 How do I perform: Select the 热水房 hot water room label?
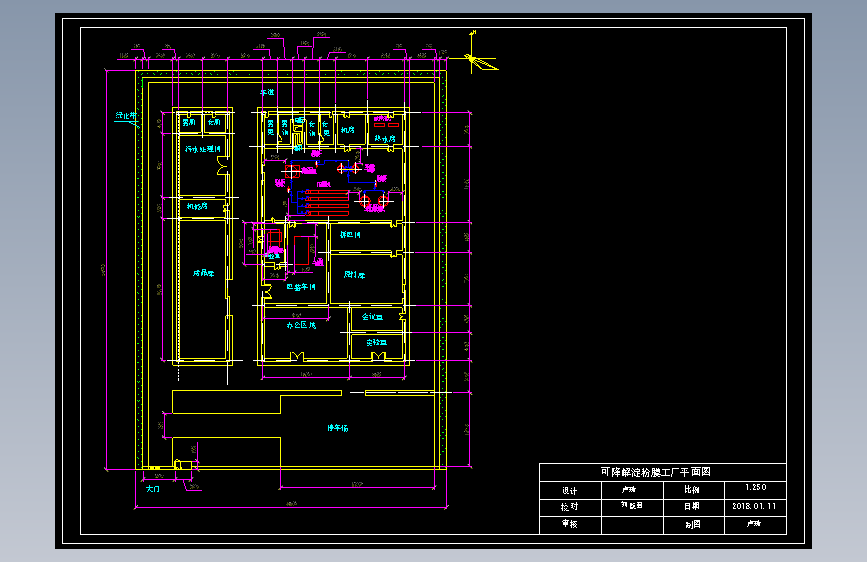click(385, 139)
